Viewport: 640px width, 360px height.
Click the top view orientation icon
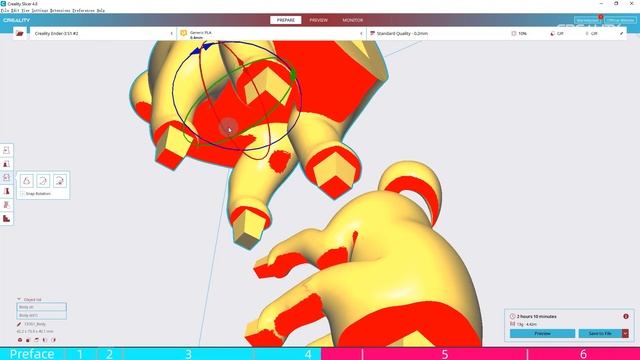coord(36,340)
